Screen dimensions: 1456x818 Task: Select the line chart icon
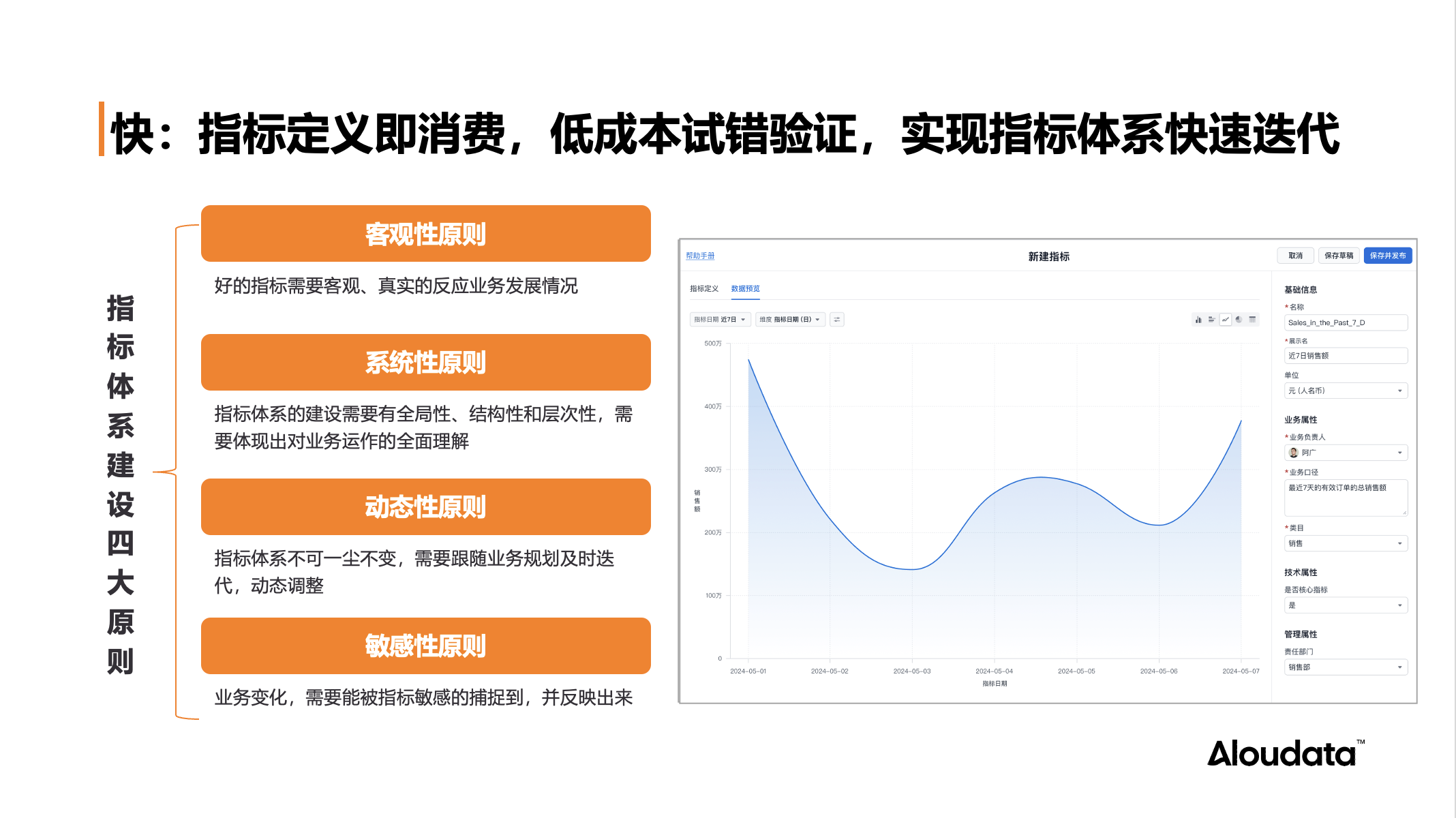coord(1226,320)
